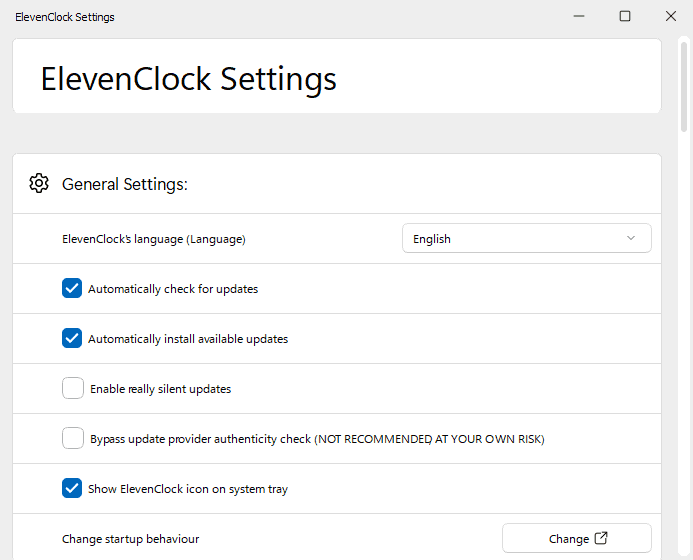Image resolution: width=693 pixels, height=560 pixels.
Task: Click the large ElevenClock Settings heading
Action: 189,80
